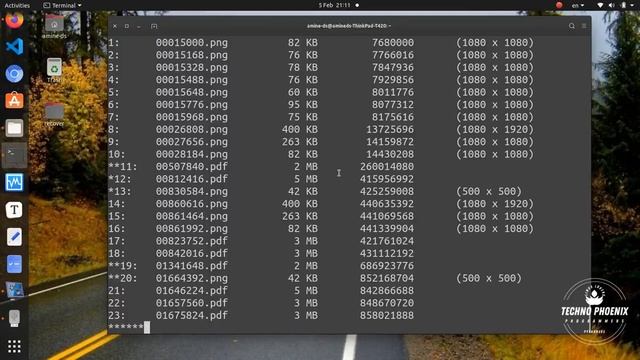This screenshot has height=360, width=640.
Task: Click the red recording indicator in top bar
Action: click(x=559, y=5)
